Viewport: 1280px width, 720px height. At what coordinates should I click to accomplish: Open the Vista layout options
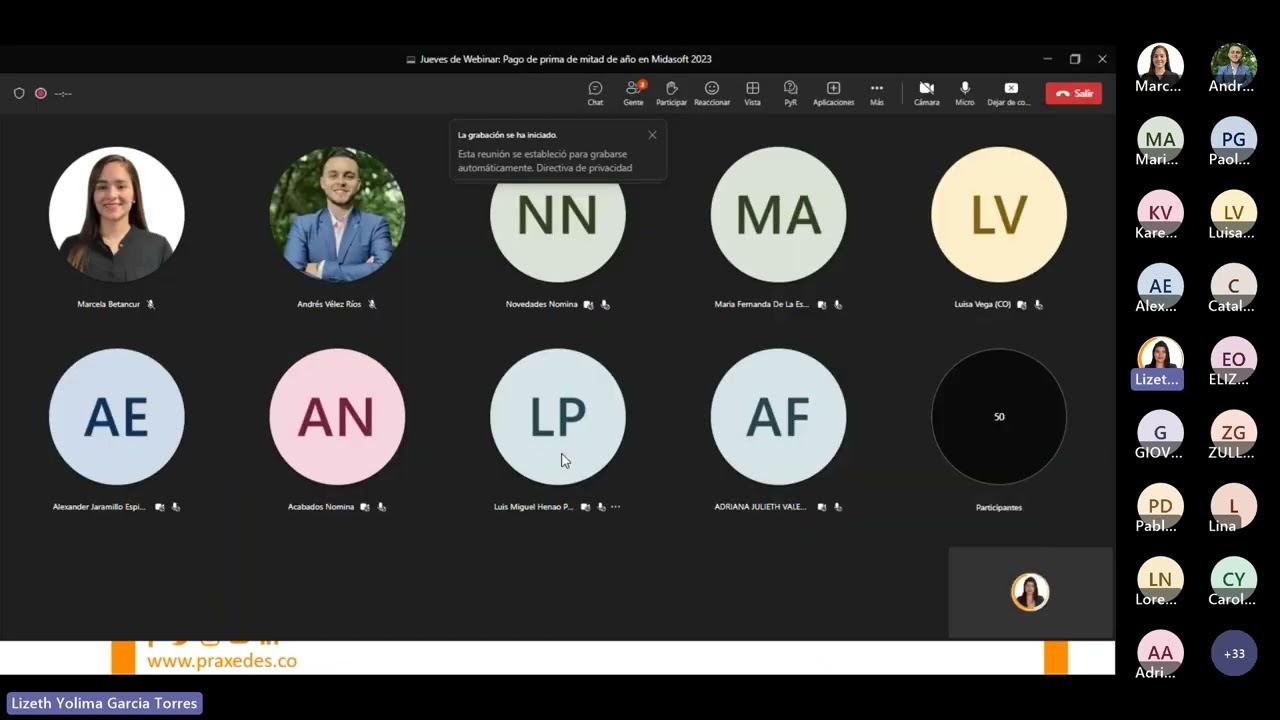[x=752, y=93]
